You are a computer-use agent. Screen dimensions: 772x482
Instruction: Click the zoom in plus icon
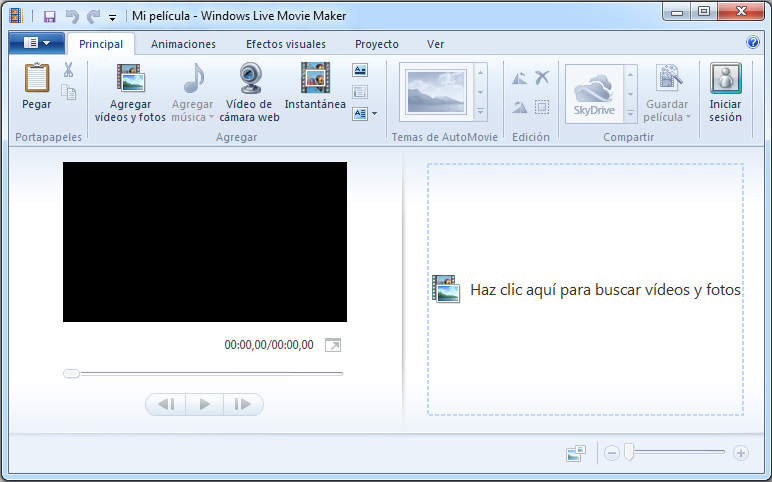741,453
